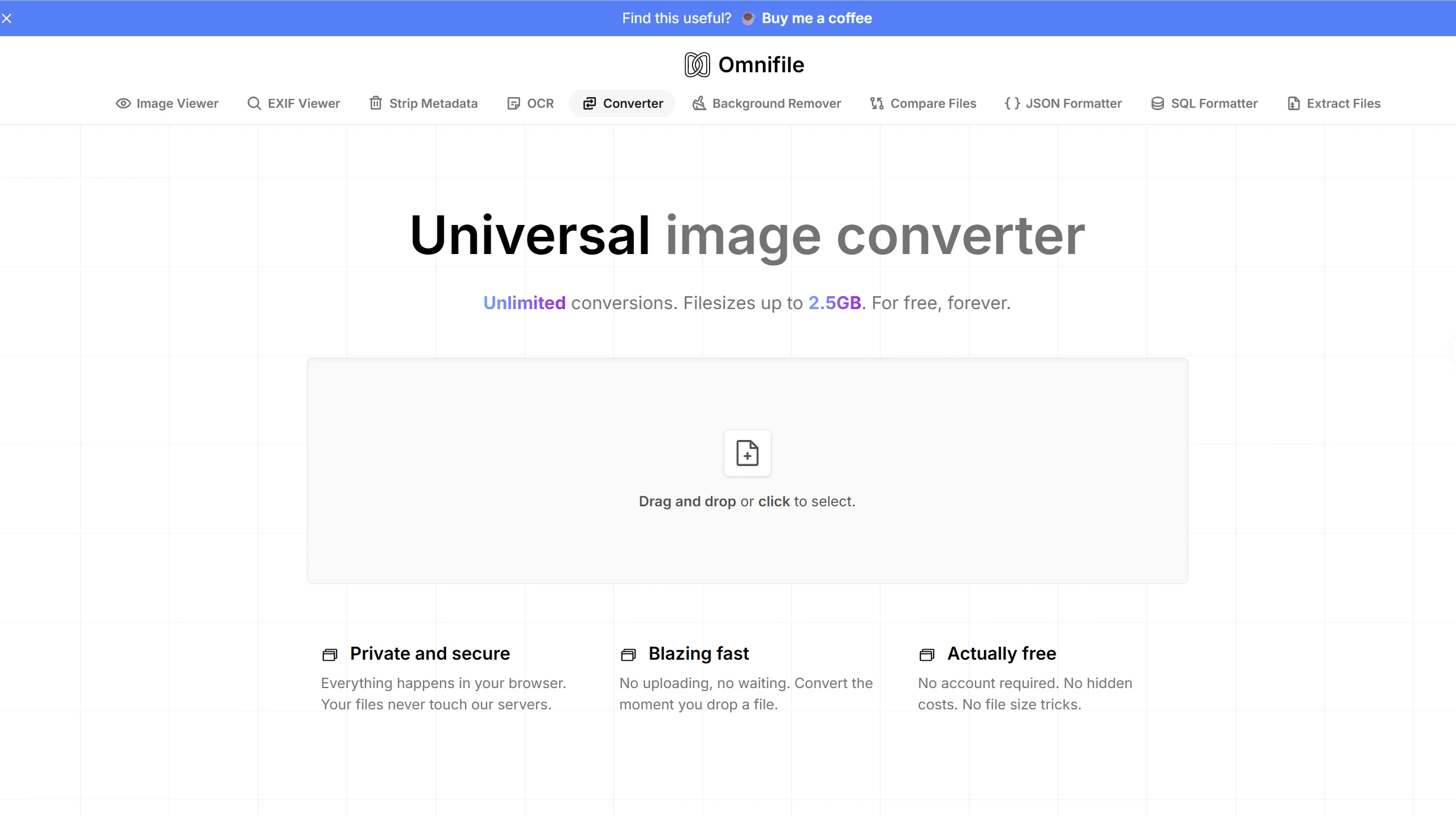1456x816 pixels.
Task: Close the coffee donation banner
Action: click(x=7, y=18)
